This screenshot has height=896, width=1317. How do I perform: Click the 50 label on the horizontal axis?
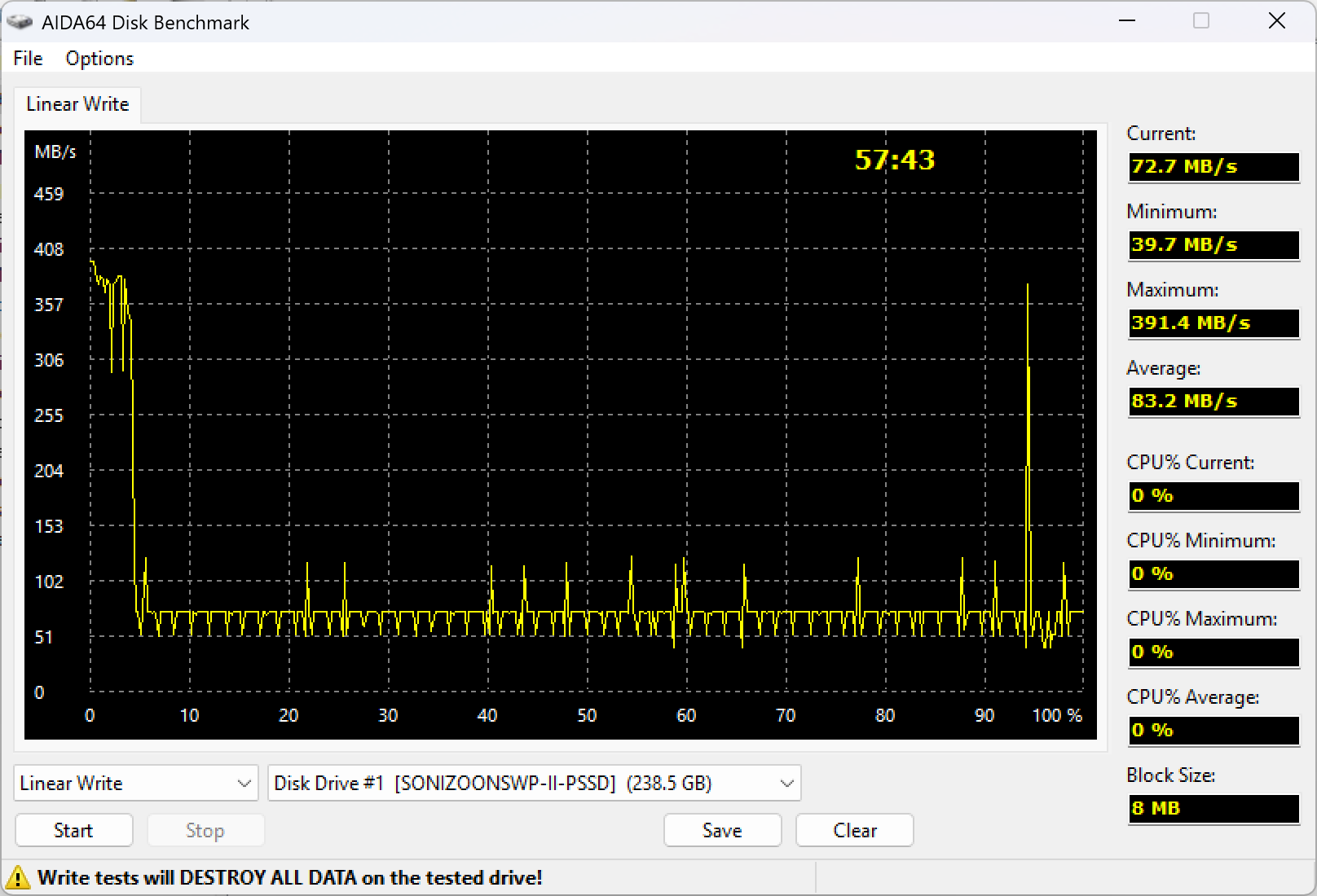pos(587,715)
